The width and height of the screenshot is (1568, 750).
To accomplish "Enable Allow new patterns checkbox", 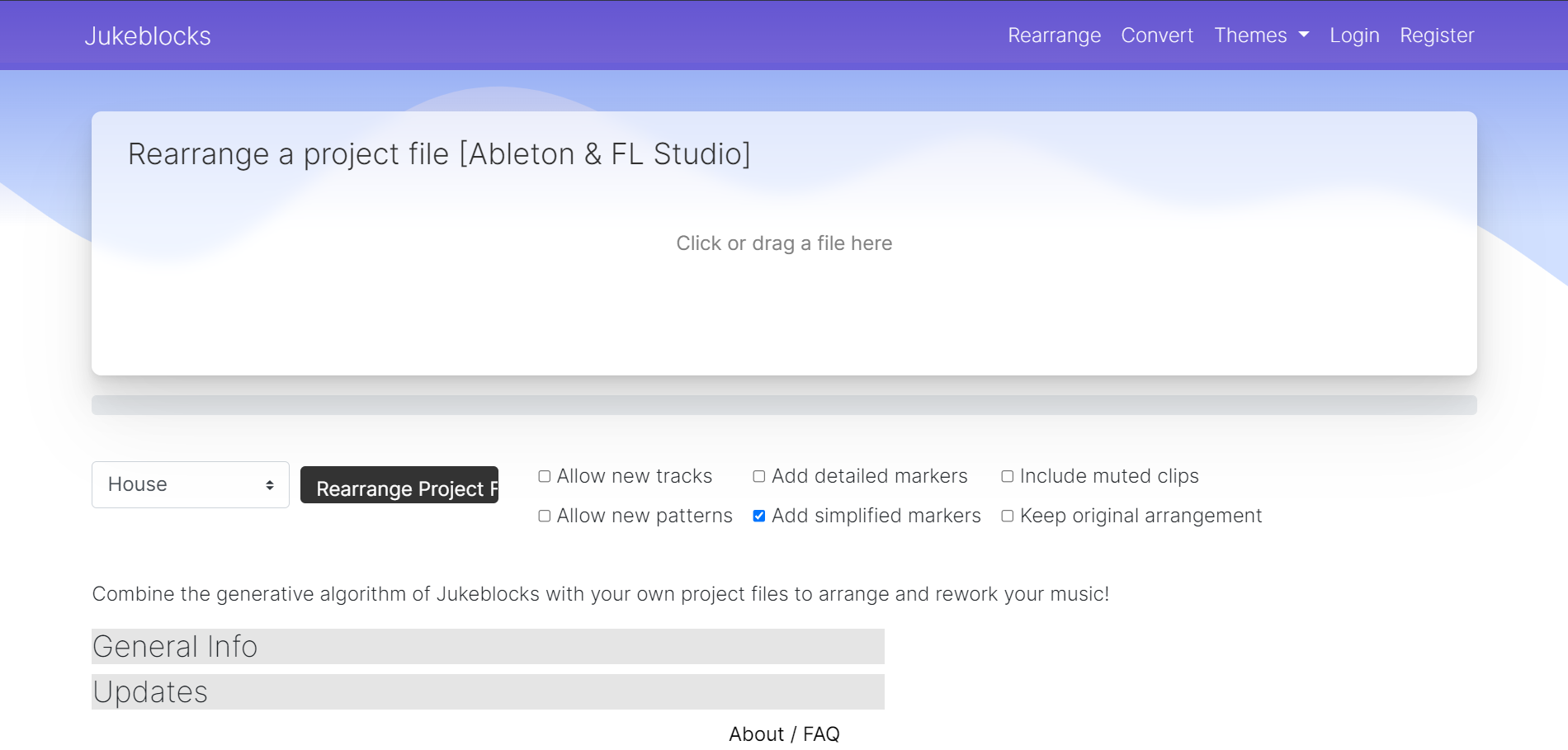I will click(545, 516).
